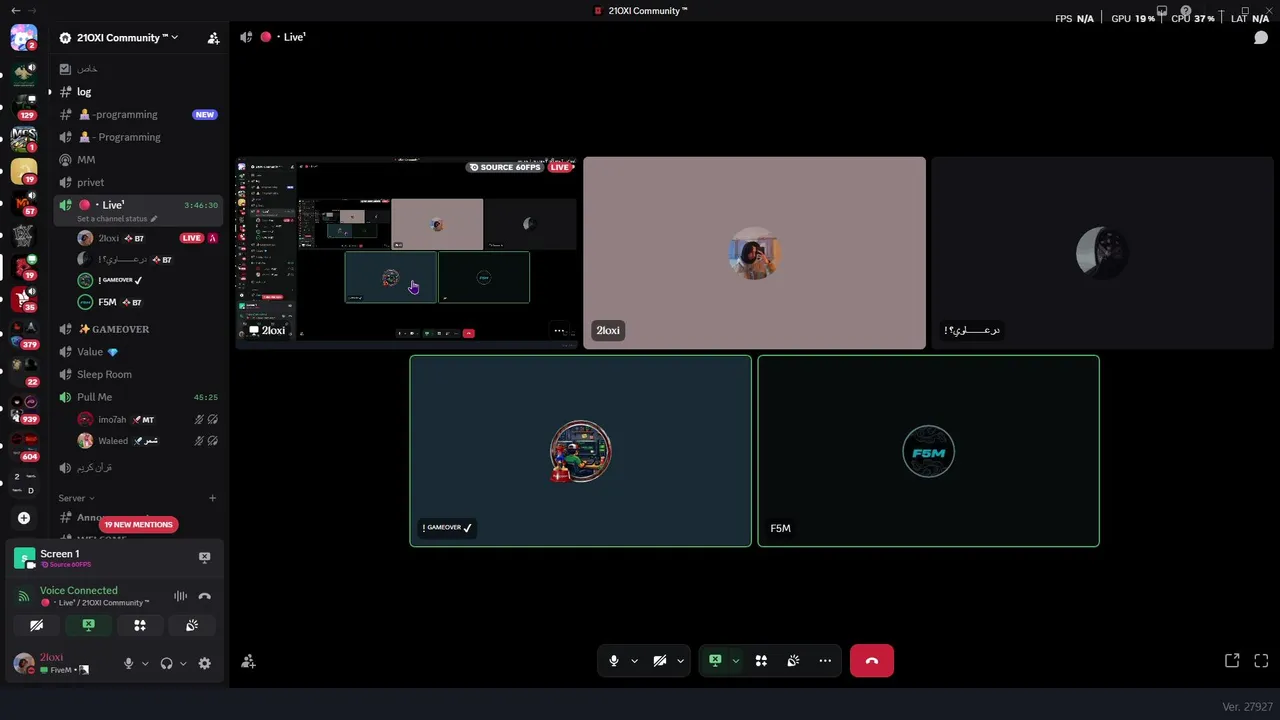
Task: Edit channel status with pencil icon
Action: coord(154,219)
